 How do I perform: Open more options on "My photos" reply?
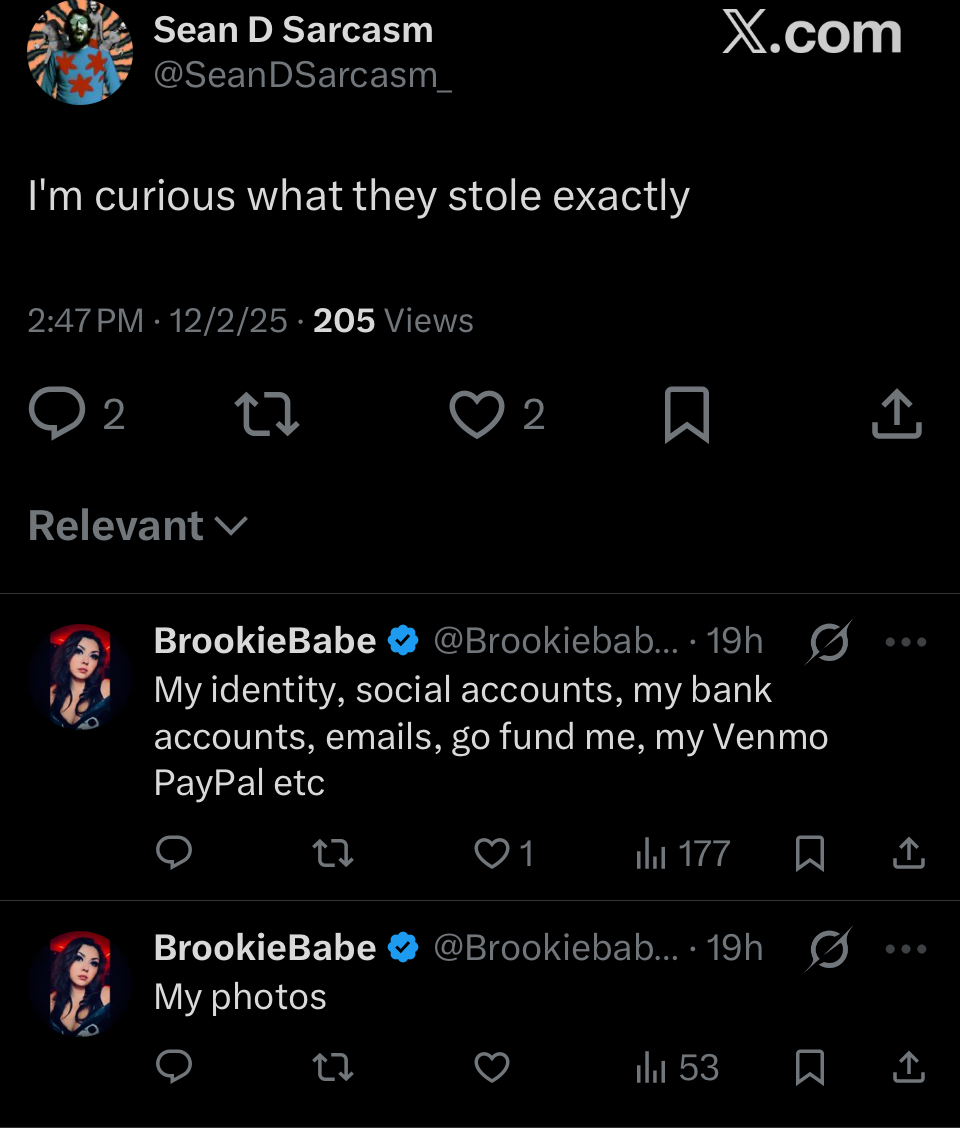point(906,948)
